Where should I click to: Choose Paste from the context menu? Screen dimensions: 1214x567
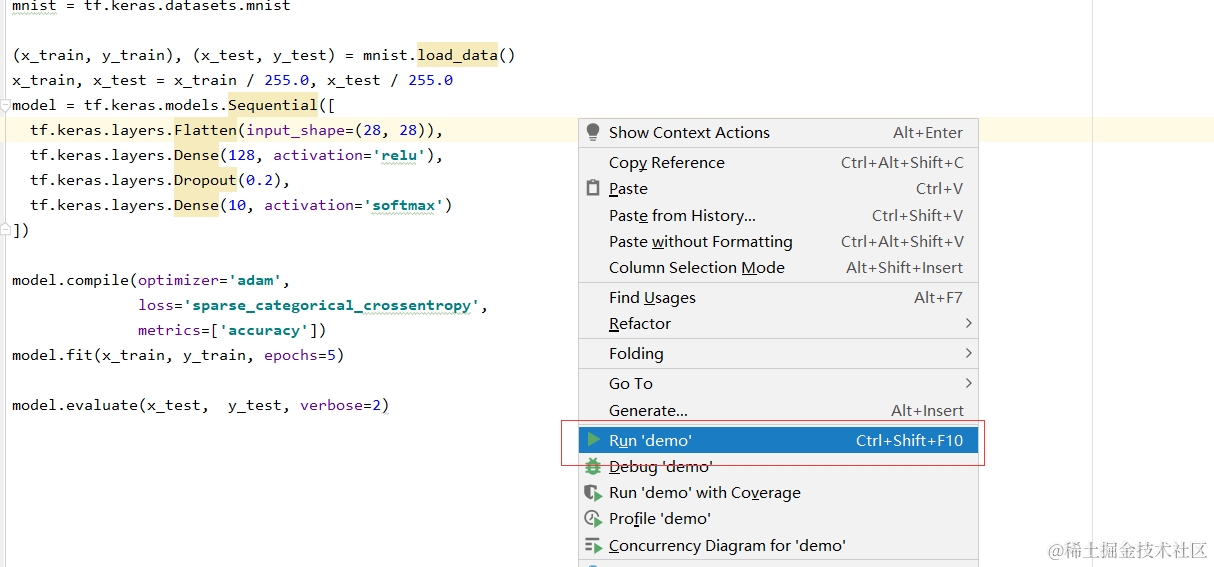[x=778, y=188]
